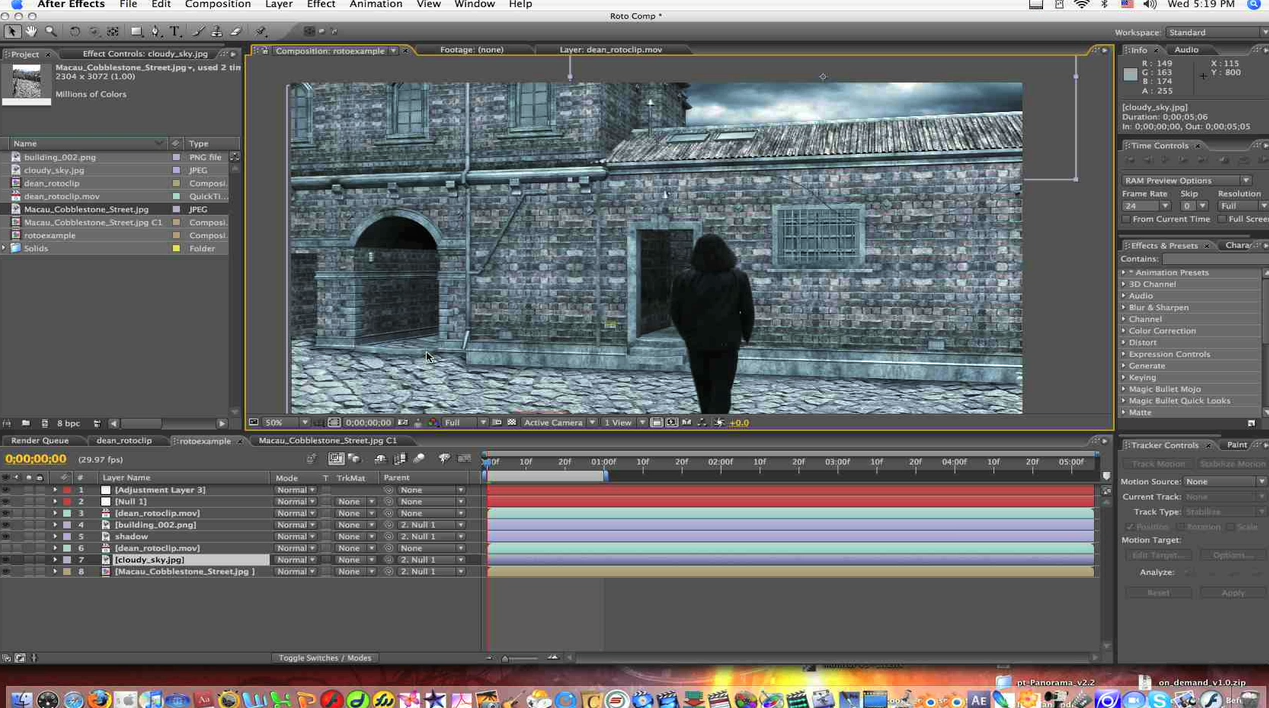Screen dimensions: 1269x708
Task: Choose the Type tool
Action: (x=174, y=32)
